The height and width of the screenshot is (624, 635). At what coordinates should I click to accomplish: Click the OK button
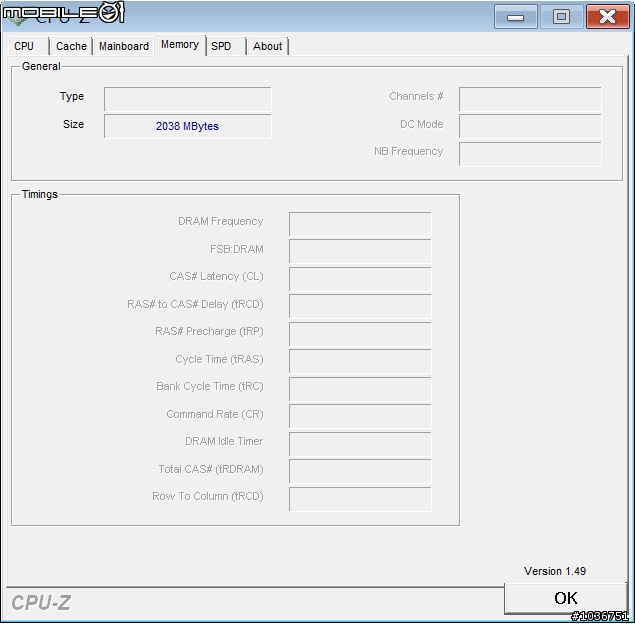[x=566, y=598]
